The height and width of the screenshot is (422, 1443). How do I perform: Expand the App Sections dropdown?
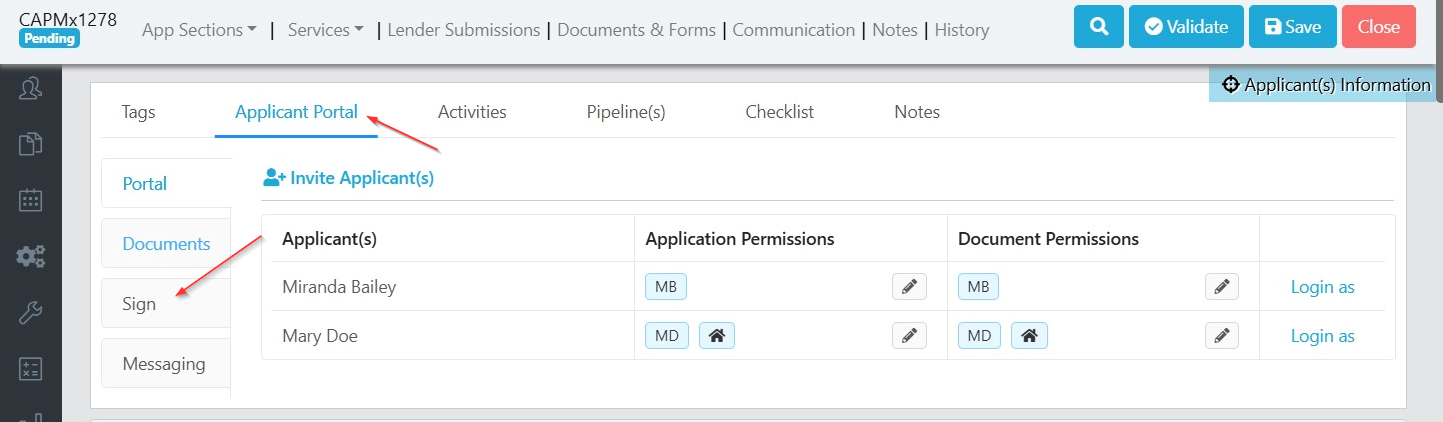pyautogui.click(x=199, y=30)
